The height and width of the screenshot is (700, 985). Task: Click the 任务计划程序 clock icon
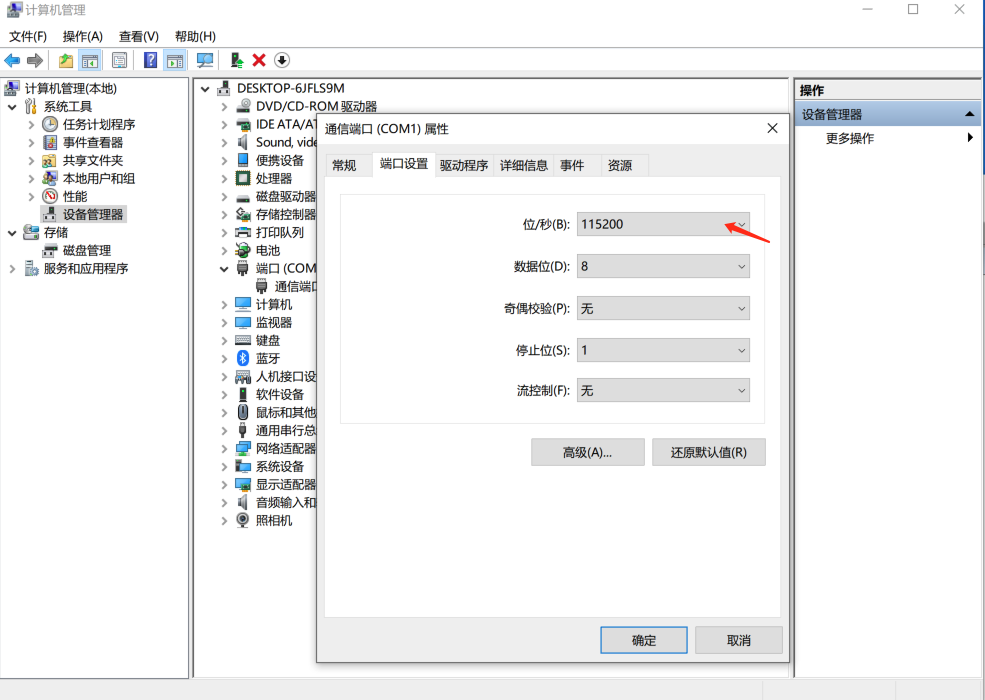tap(50, 124)
